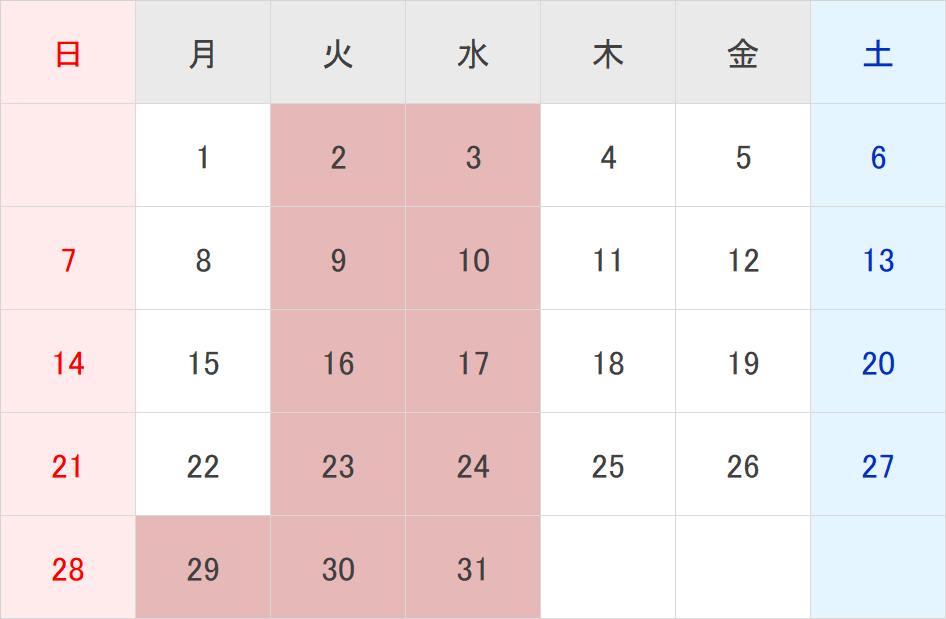This screenshot has width=946, height=619.
Task: Select Saturday the 13th
Action: click(x=878, y=261)
